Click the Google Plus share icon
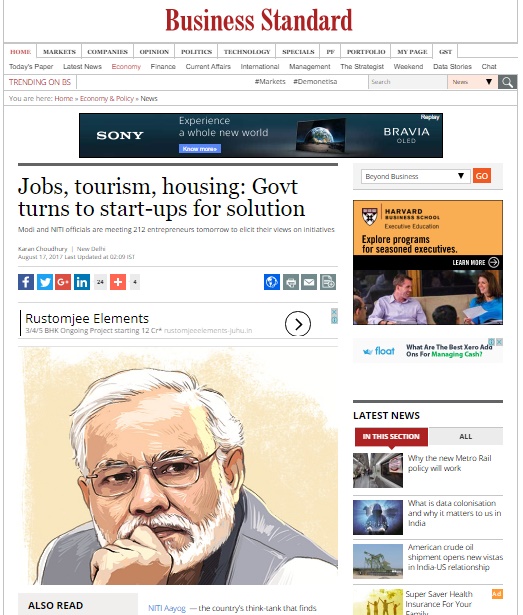523x615 pixels. [63, 282]
